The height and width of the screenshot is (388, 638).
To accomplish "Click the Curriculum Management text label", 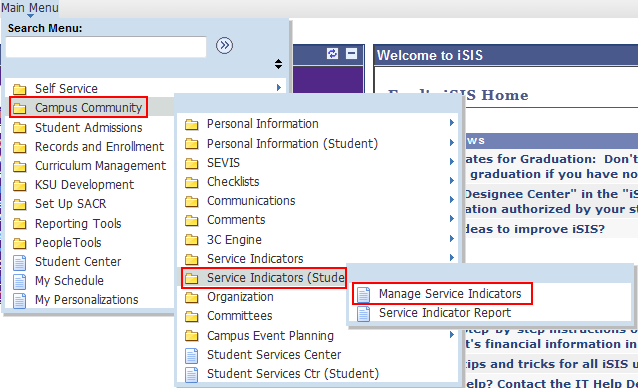I will click(101, 166).
